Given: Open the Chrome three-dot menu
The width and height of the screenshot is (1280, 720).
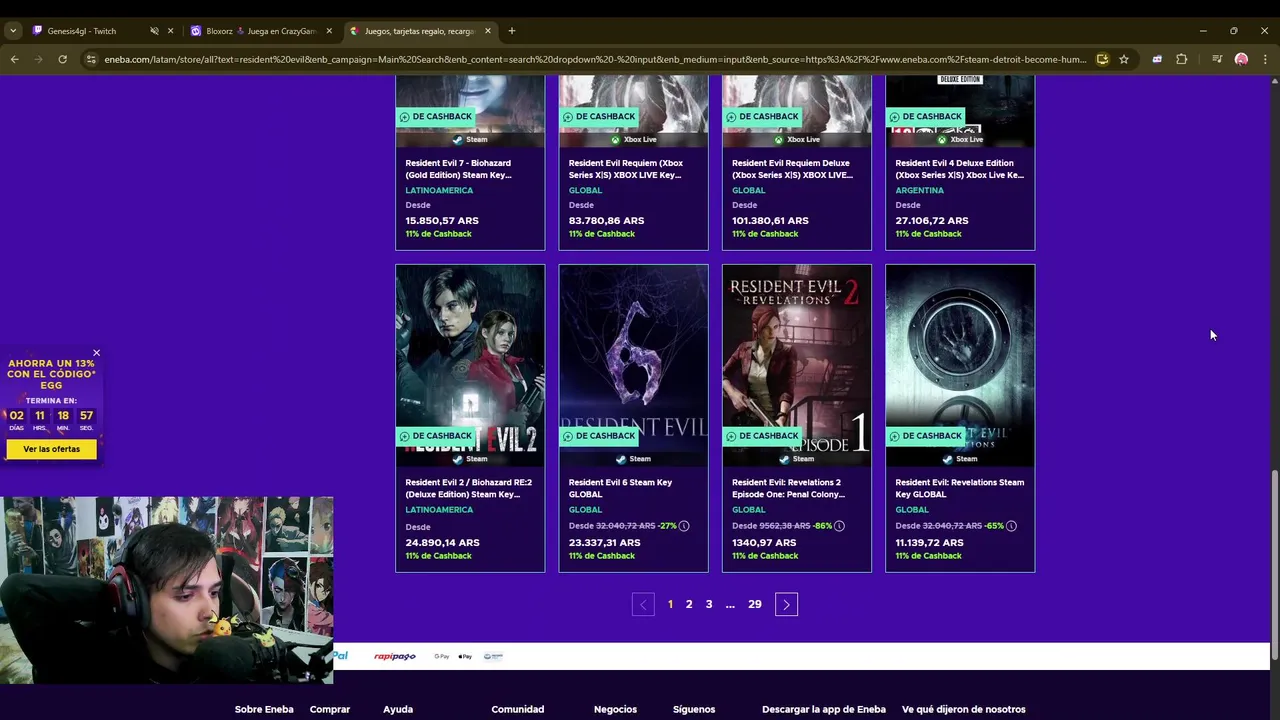Looking at the screenshot, I should [x=1265, y=59].
